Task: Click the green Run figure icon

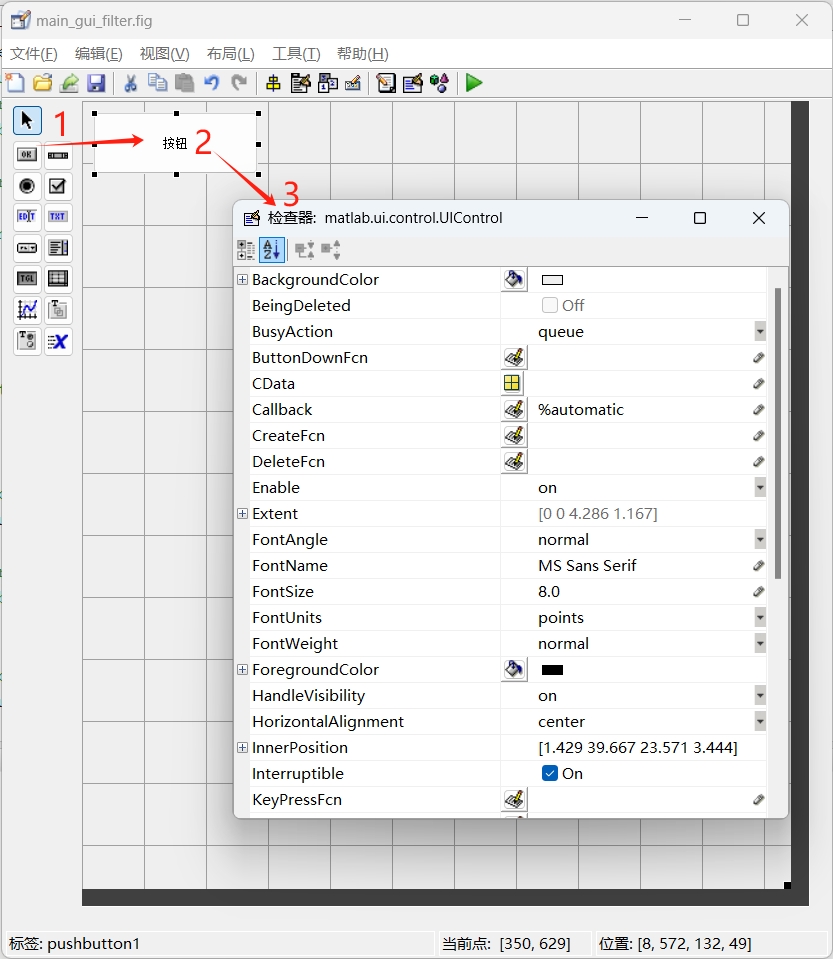Action: coord(474,83)
